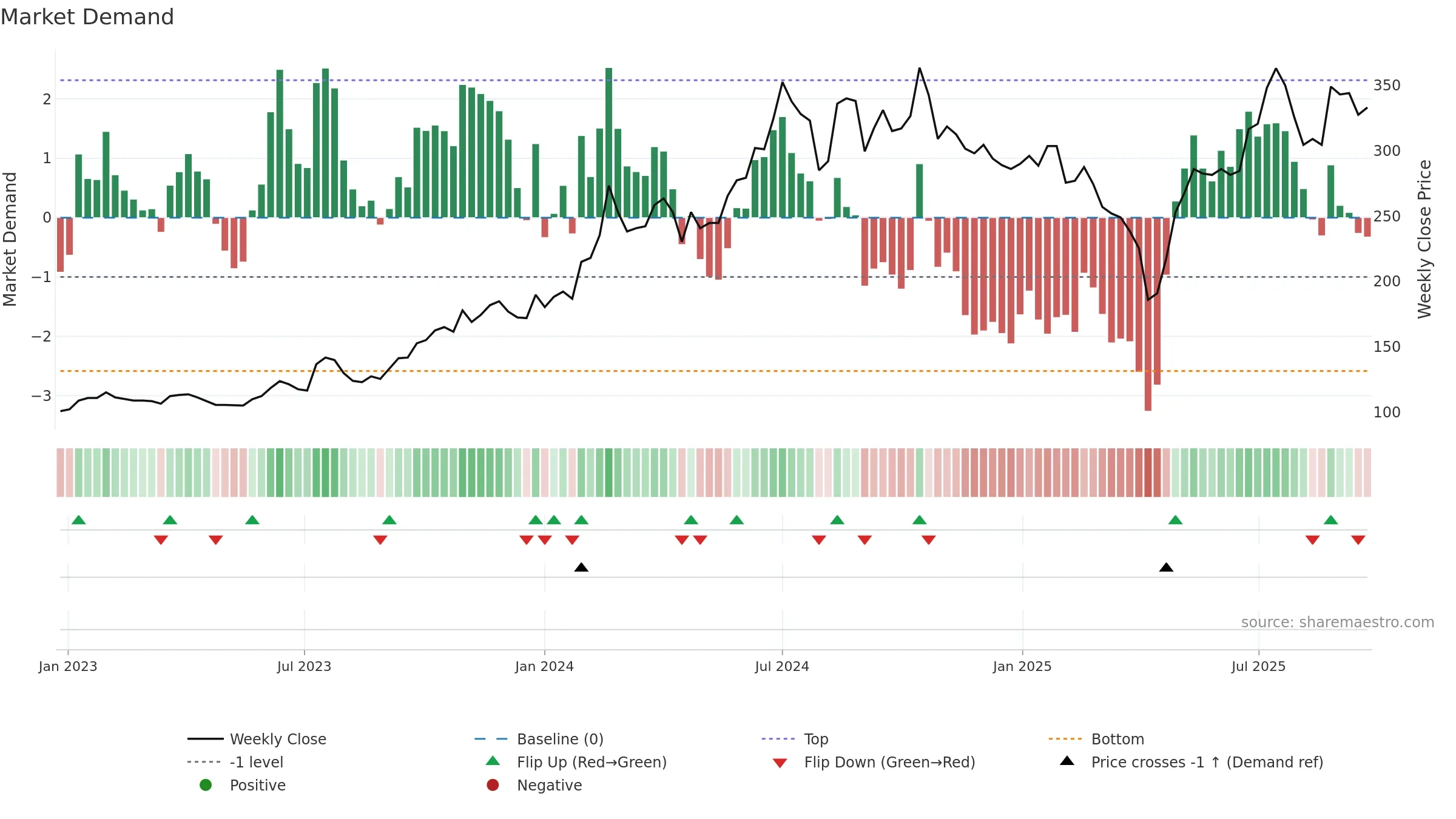The width and height of the screenshot is (1456, 819).
Task: Click the black Price crosses -1 legend triangle
Action: coord(1067,761)
